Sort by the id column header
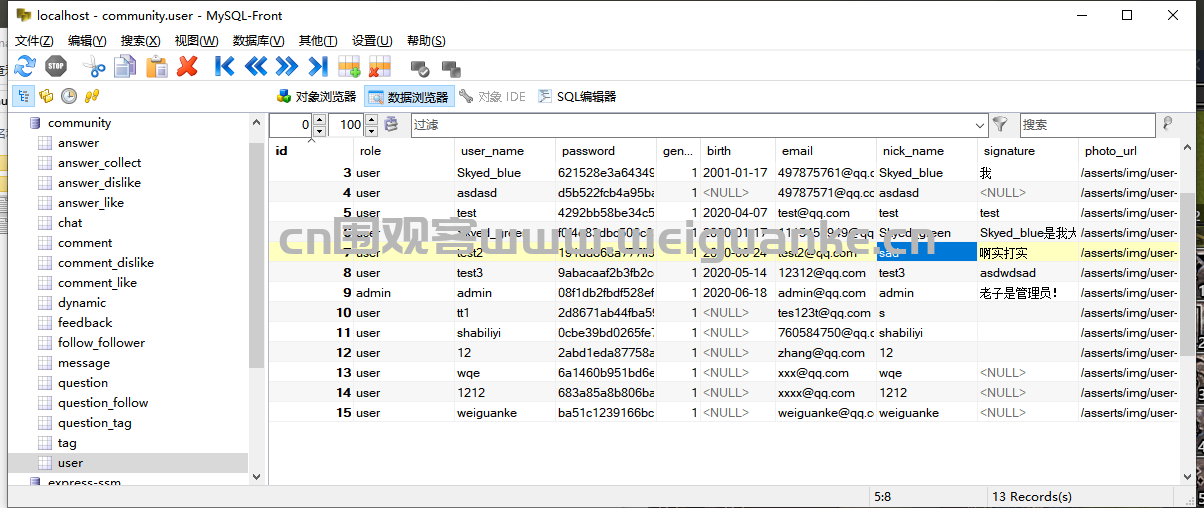 click(312, 151)
